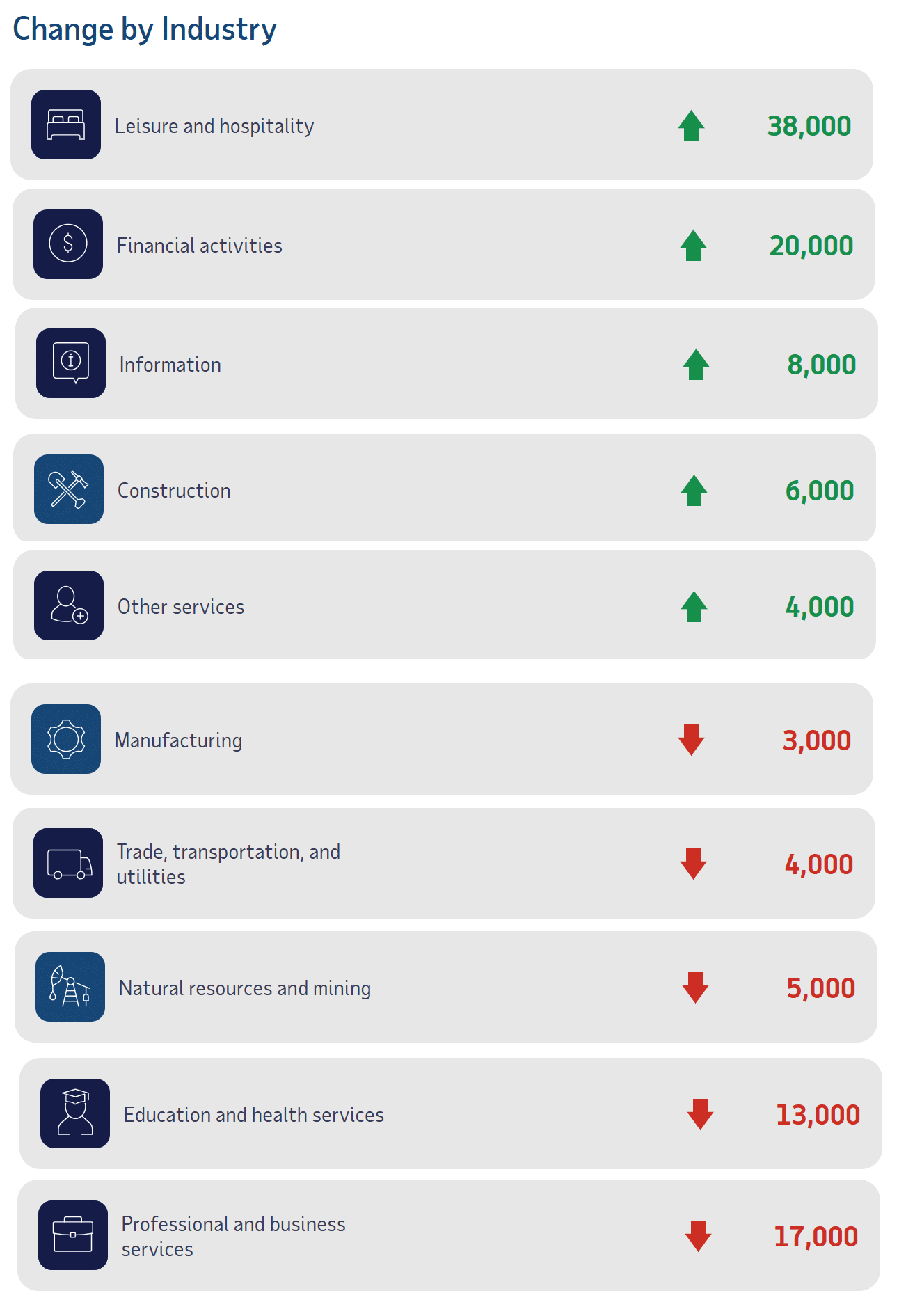Screen dimensions: 899x1316
Task: Select the Leisure and hospitality label
Action: [214, 126]
